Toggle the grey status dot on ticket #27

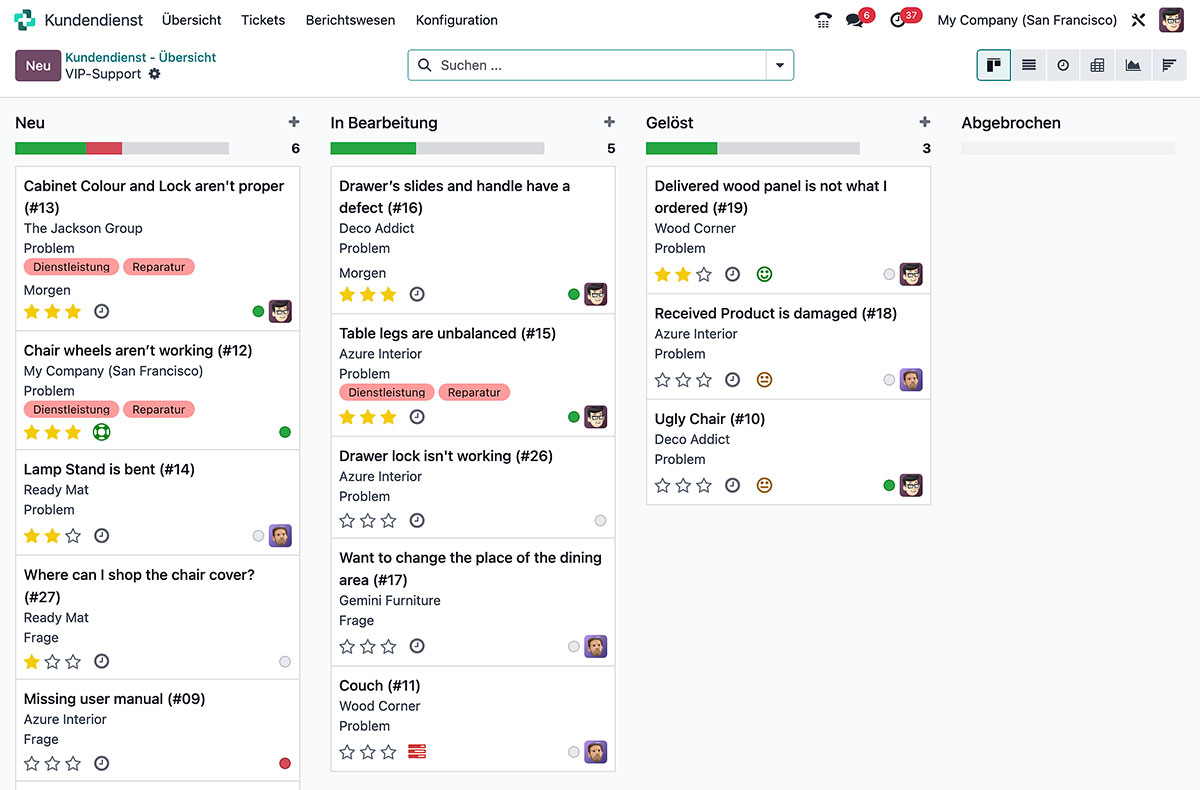285,662
